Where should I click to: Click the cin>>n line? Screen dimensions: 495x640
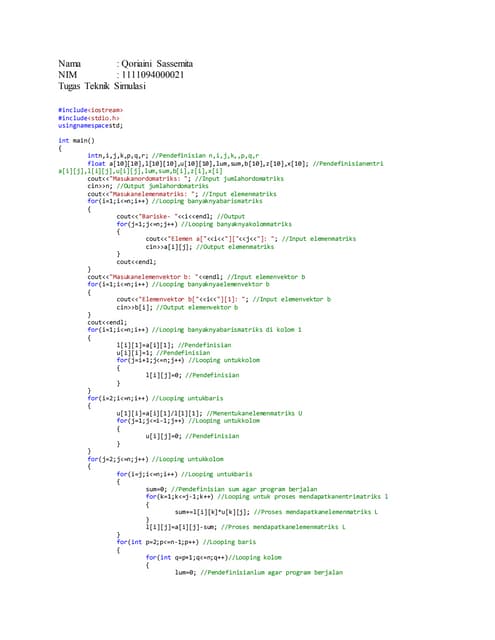[x=148, y=186]
